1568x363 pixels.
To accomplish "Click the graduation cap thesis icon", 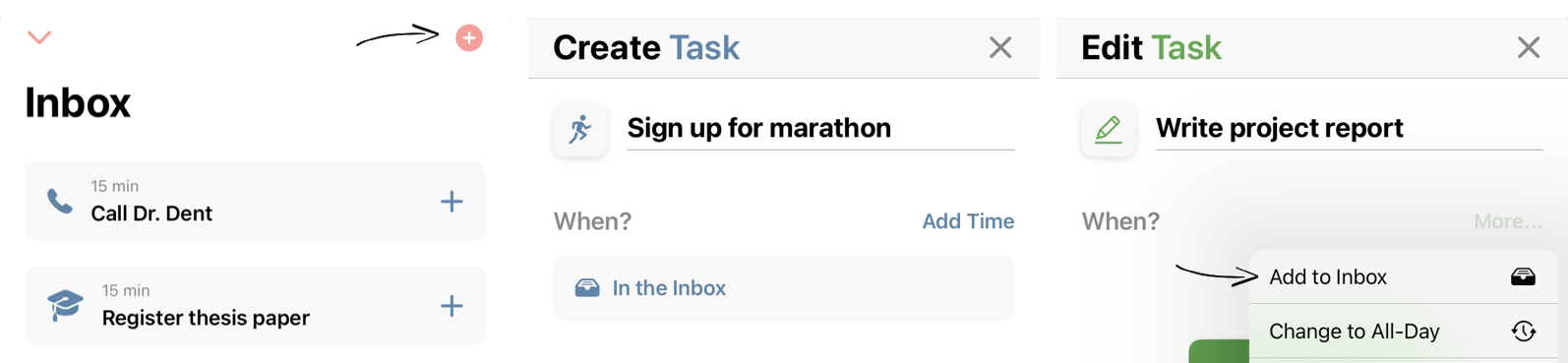I will (x=65, y=305).
